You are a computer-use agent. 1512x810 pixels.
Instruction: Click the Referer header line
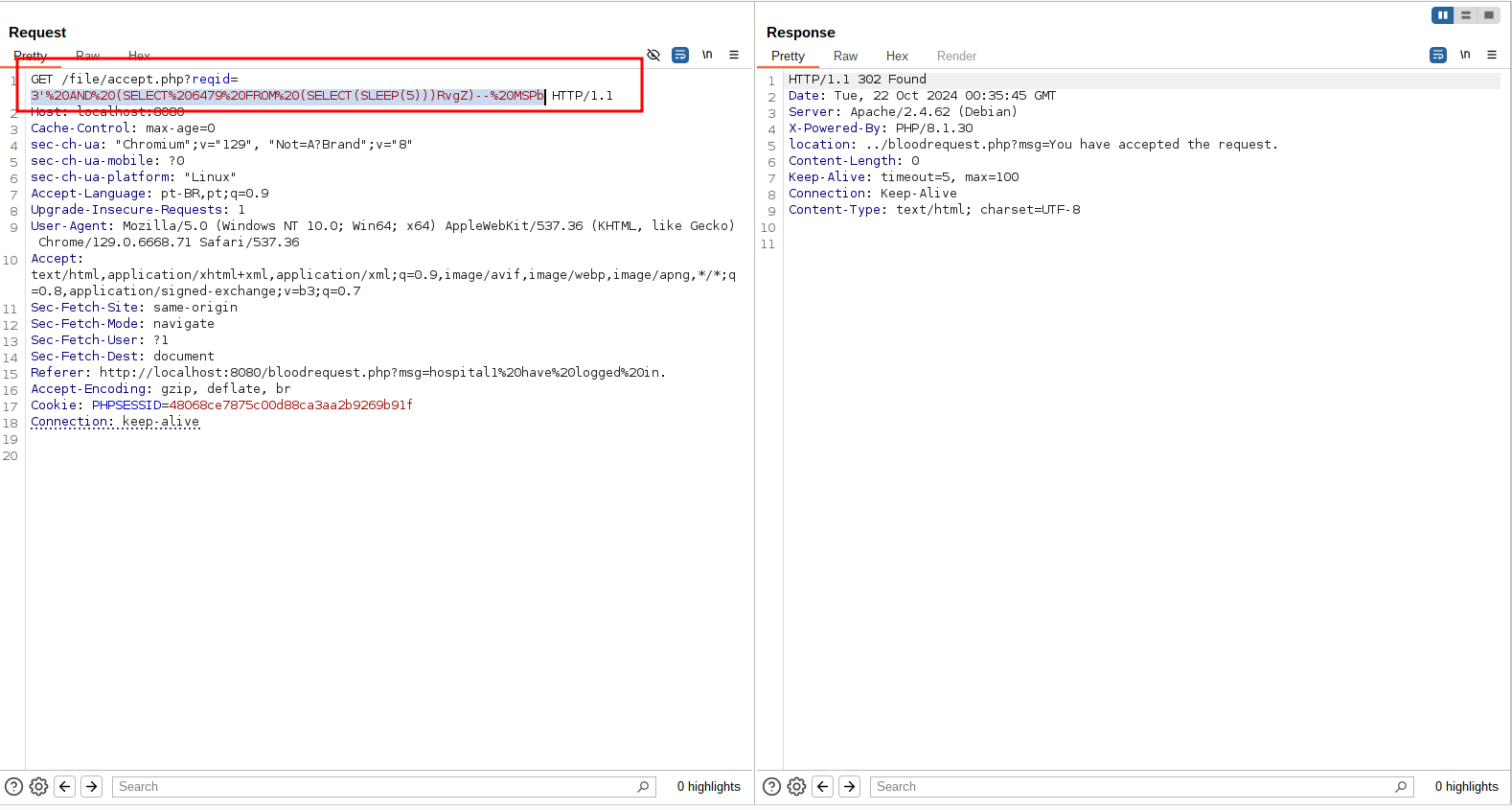pyautogui.click(x=348, y=373)
